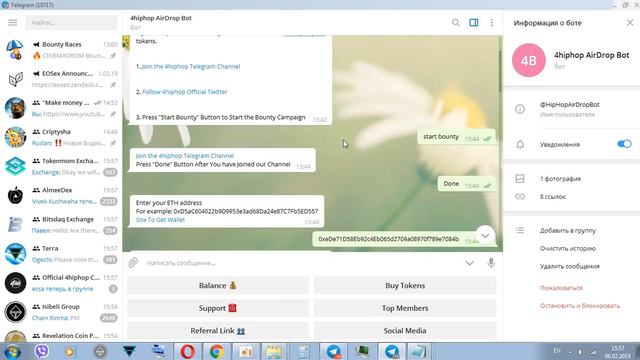
Task: Open Revelation Coin chat
Action: [x=61, y=335]
